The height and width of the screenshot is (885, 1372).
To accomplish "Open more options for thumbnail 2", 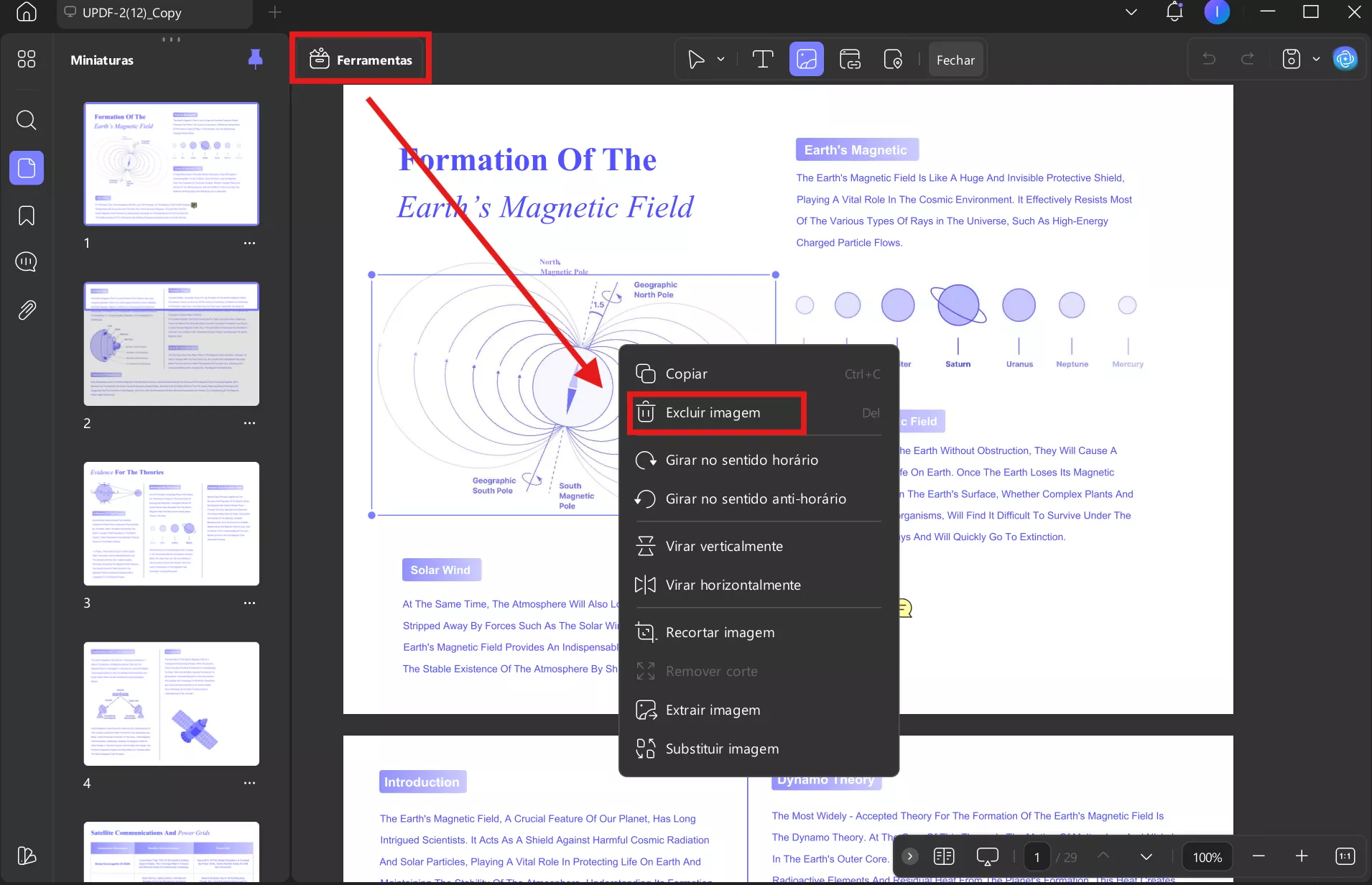I will 249,423.
